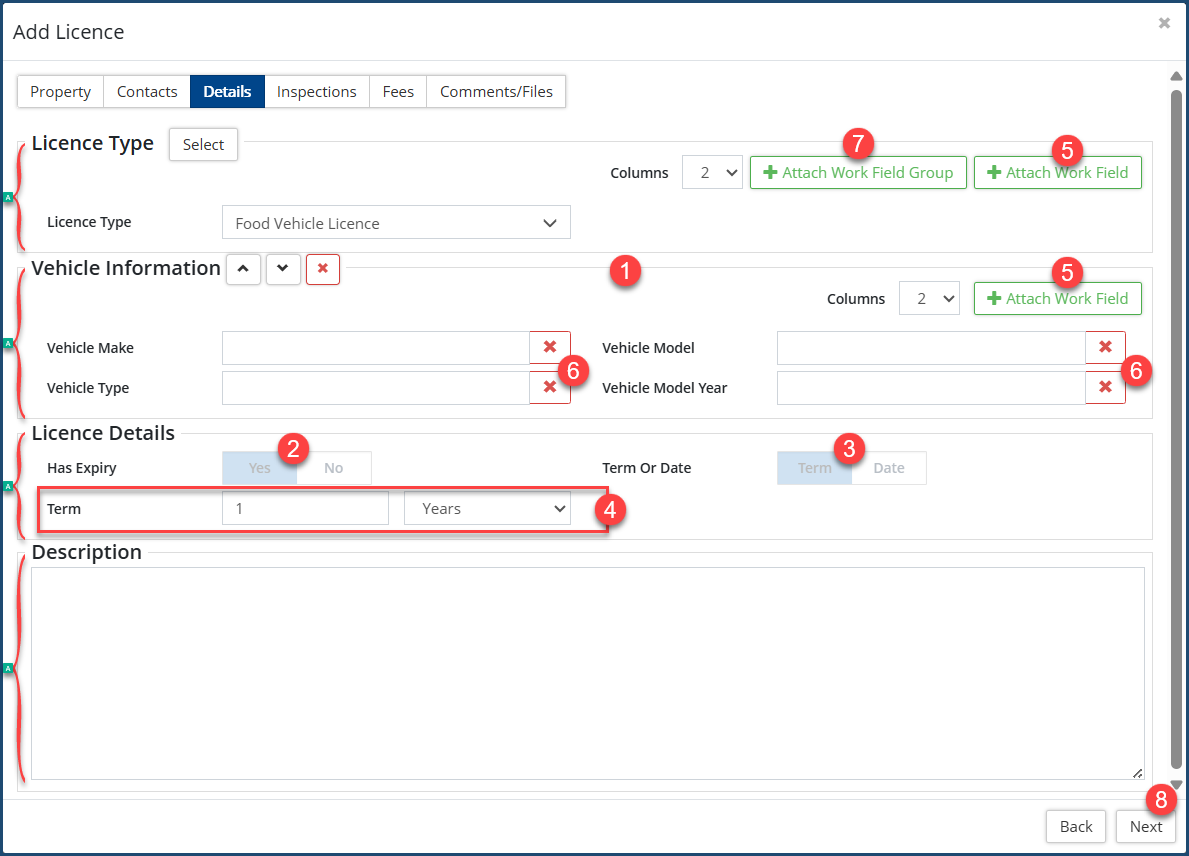Image resolution: width=1189 pixels, height=856 pixels.
Task: Click the 'Add Licence' dialog title
Action: tap(69, 32)
